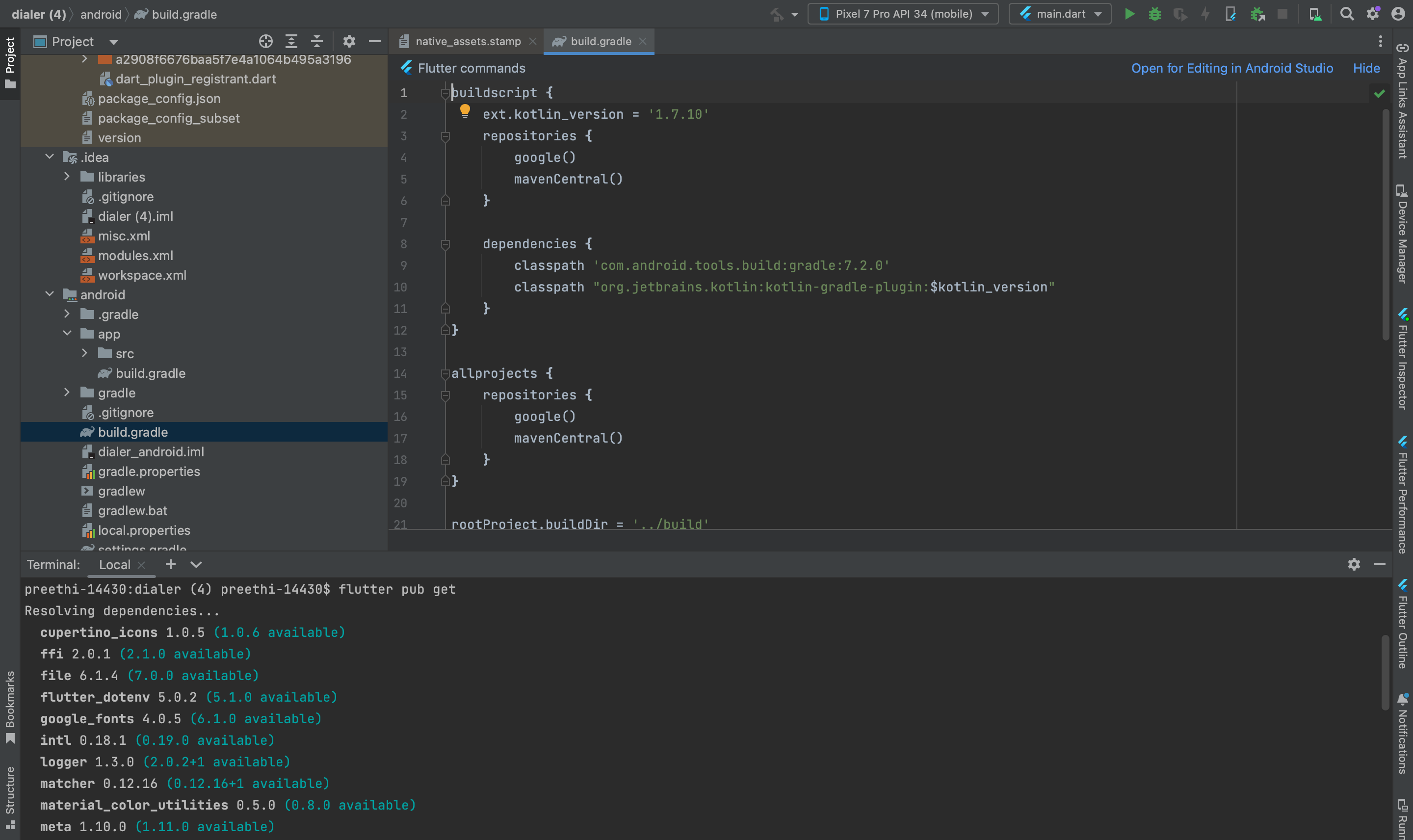Click the lightbulb quick-fix icon on line 2
Viewport: 1413px width, 840px height.
[x=465, y=111]
